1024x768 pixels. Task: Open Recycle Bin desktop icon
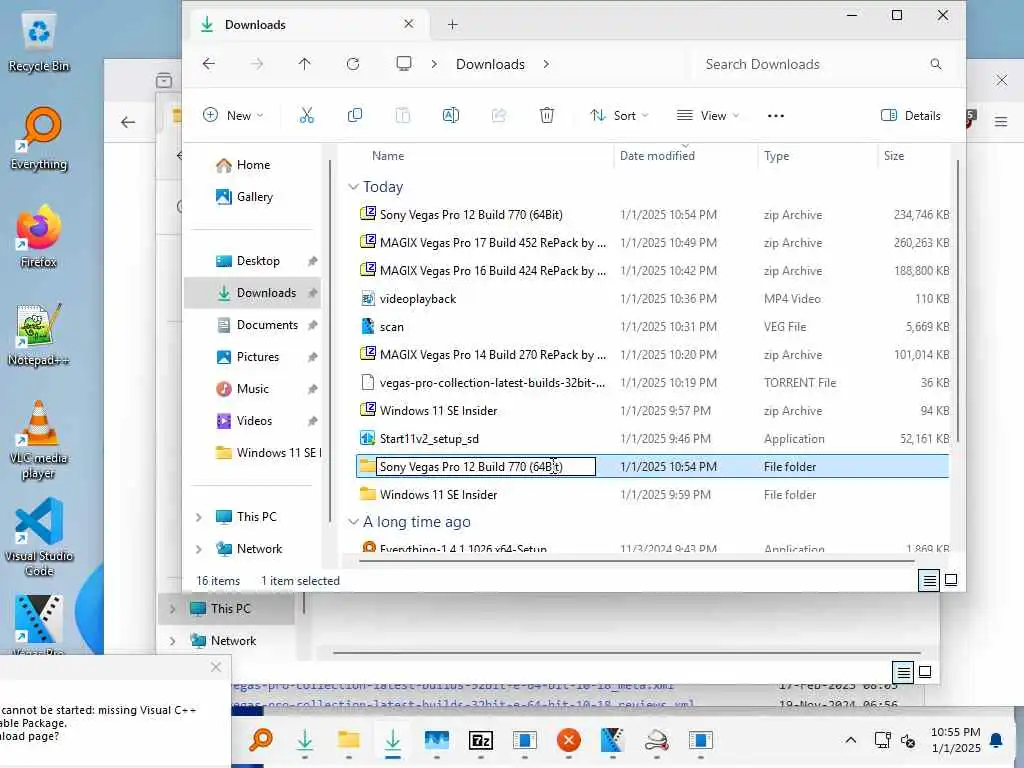pos(39,43)
